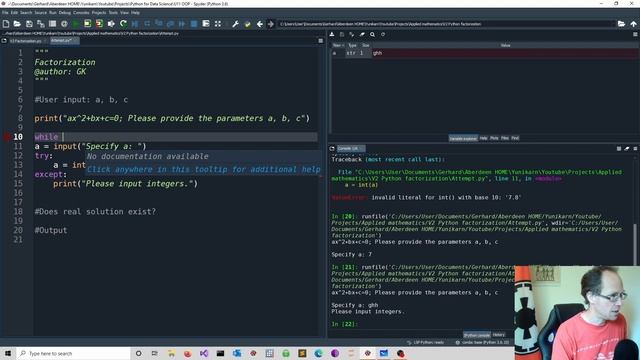Screen dimensions: 640x360
Task: Open the Edit menu
Action: click(14, 13)
